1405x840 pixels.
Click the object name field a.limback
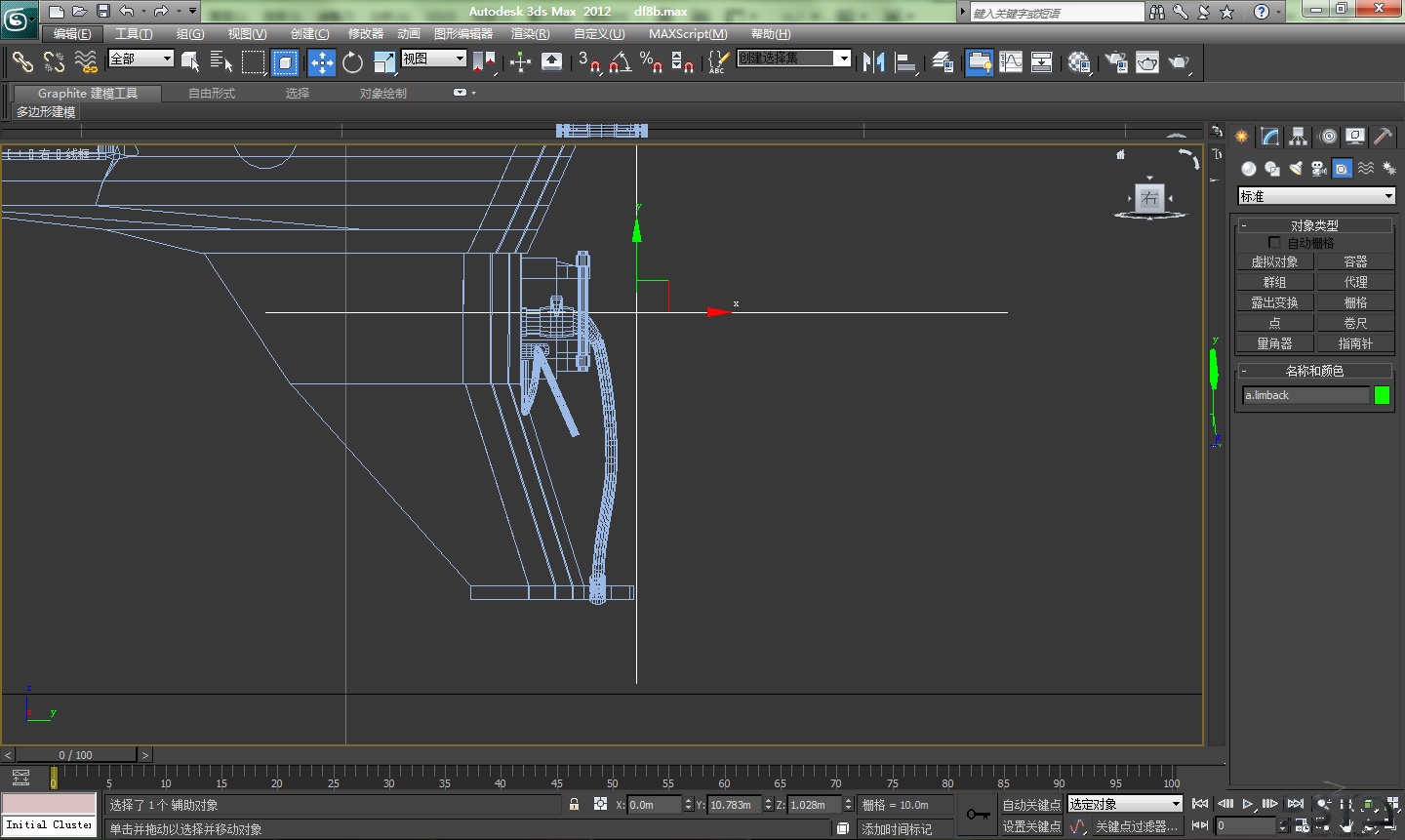click(1305, 395)
